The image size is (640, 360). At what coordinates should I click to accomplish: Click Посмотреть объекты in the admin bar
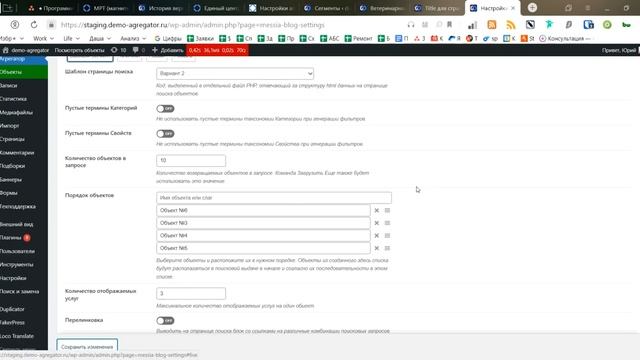click(80, 50)
